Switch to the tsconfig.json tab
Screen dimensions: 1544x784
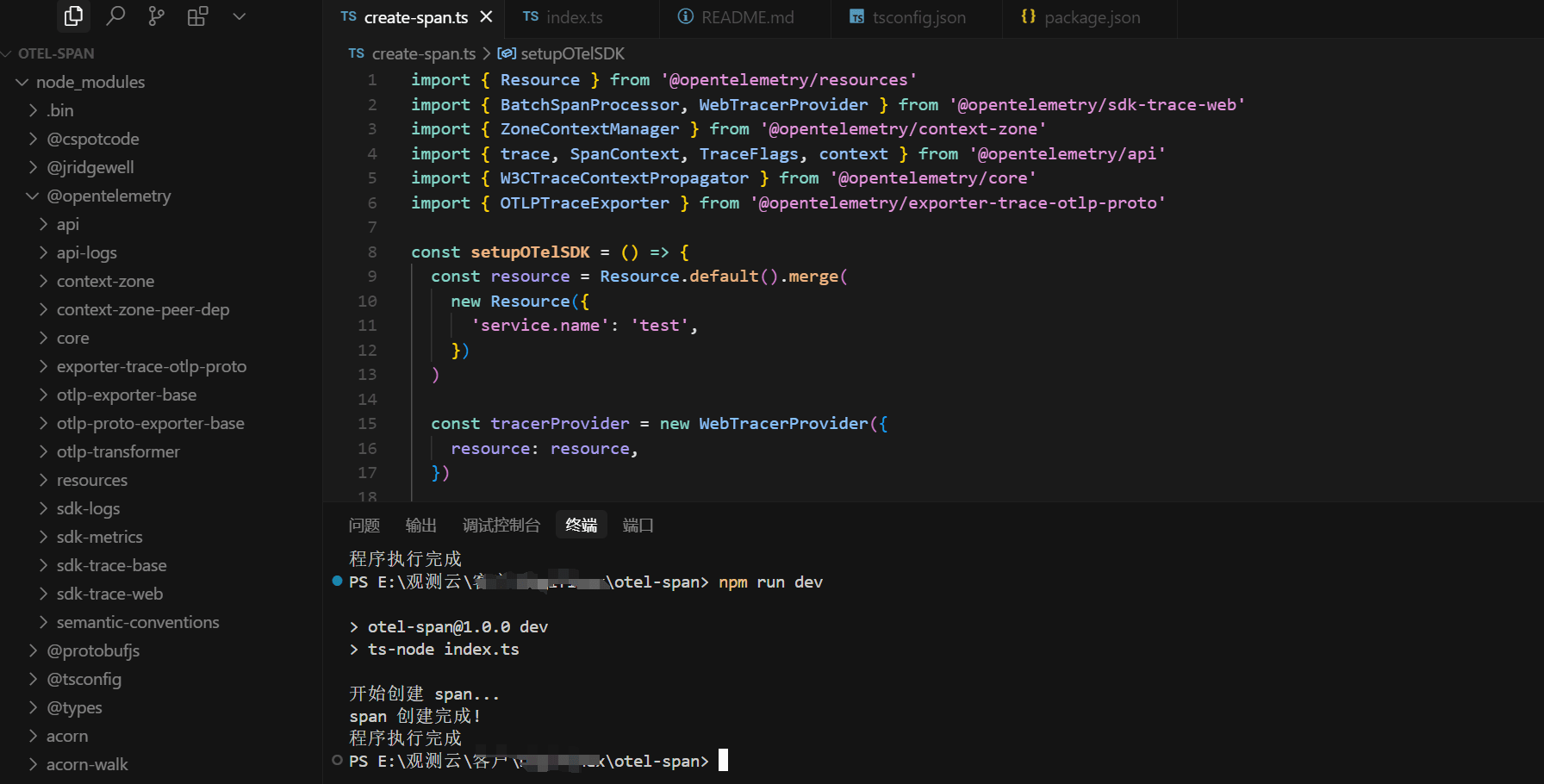tap(918, 18)
